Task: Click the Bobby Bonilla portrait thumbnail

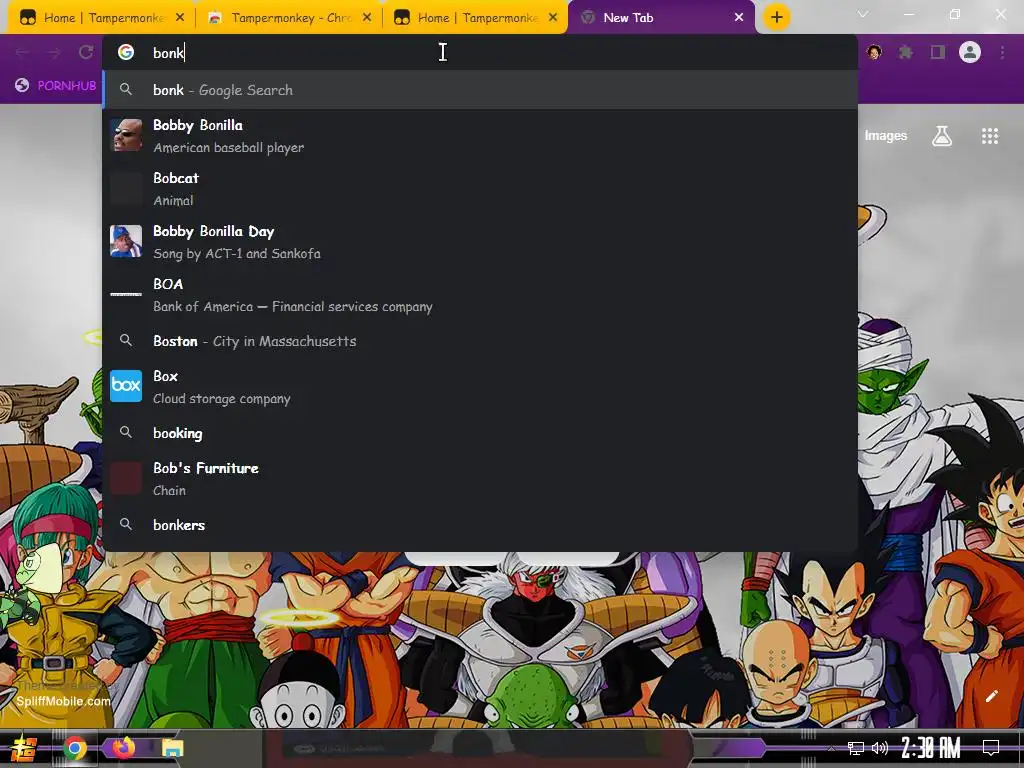Action: point(126,135)
